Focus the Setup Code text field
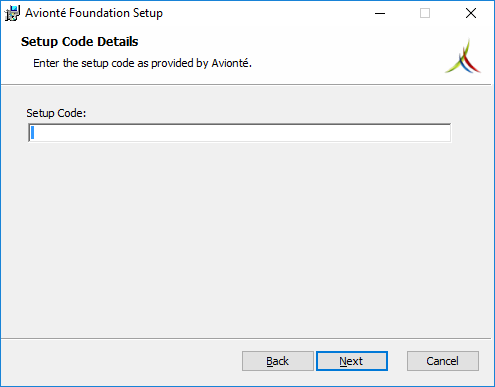The image size is (495, 387). tap(240, 133)
